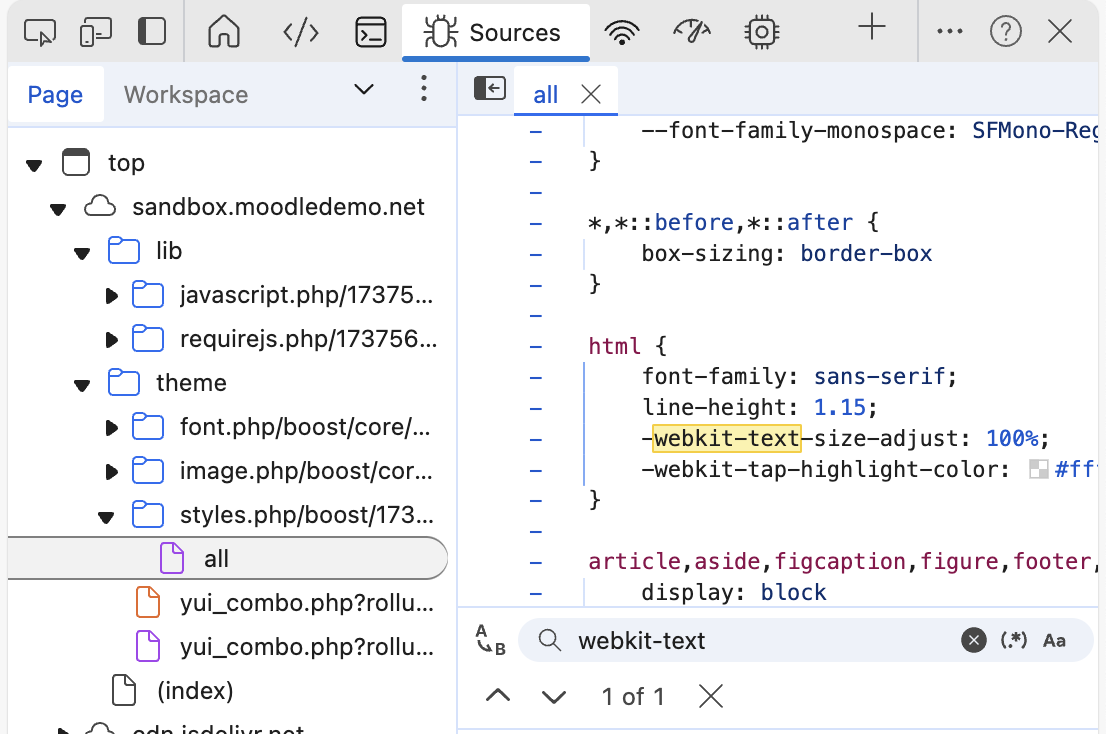Open DevTools help
Screen dimensions: 1106x734
(x=1006, y=32)
